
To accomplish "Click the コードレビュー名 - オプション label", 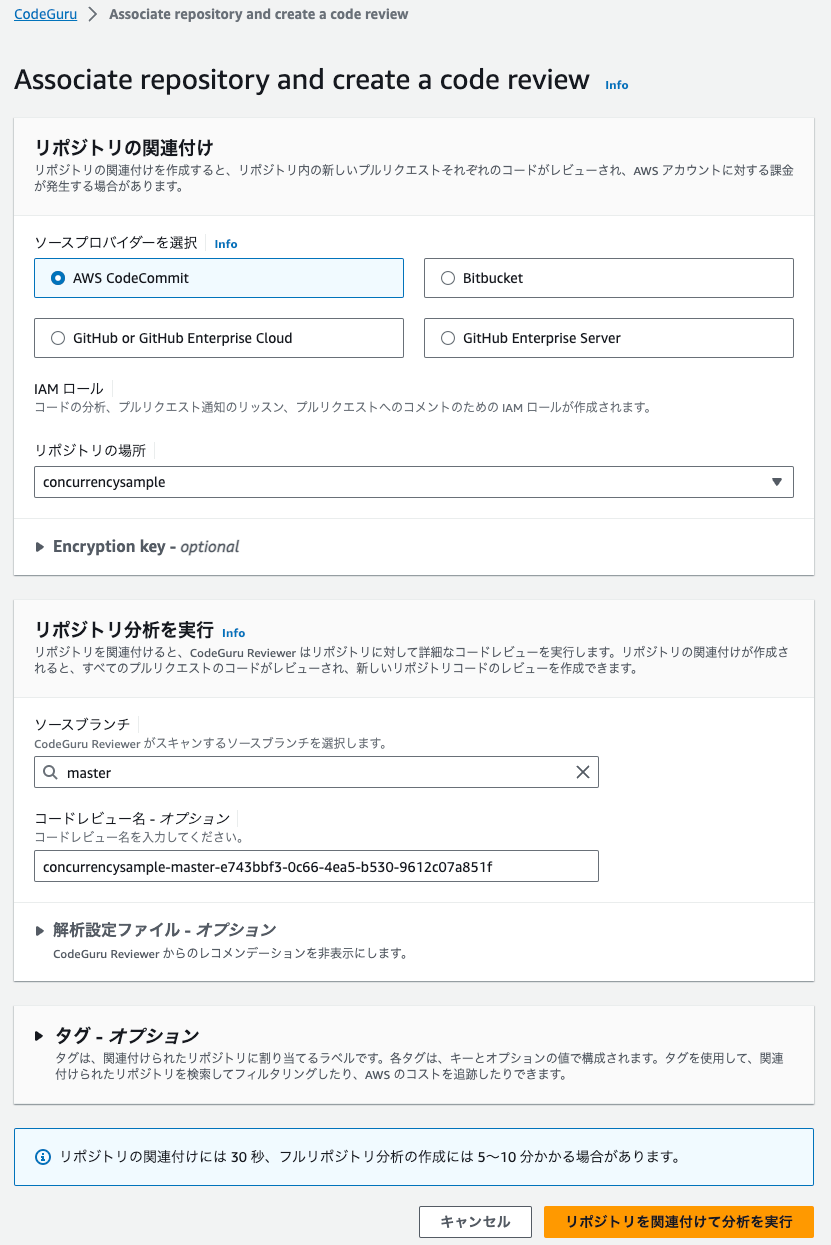I will tap(132, 818).
